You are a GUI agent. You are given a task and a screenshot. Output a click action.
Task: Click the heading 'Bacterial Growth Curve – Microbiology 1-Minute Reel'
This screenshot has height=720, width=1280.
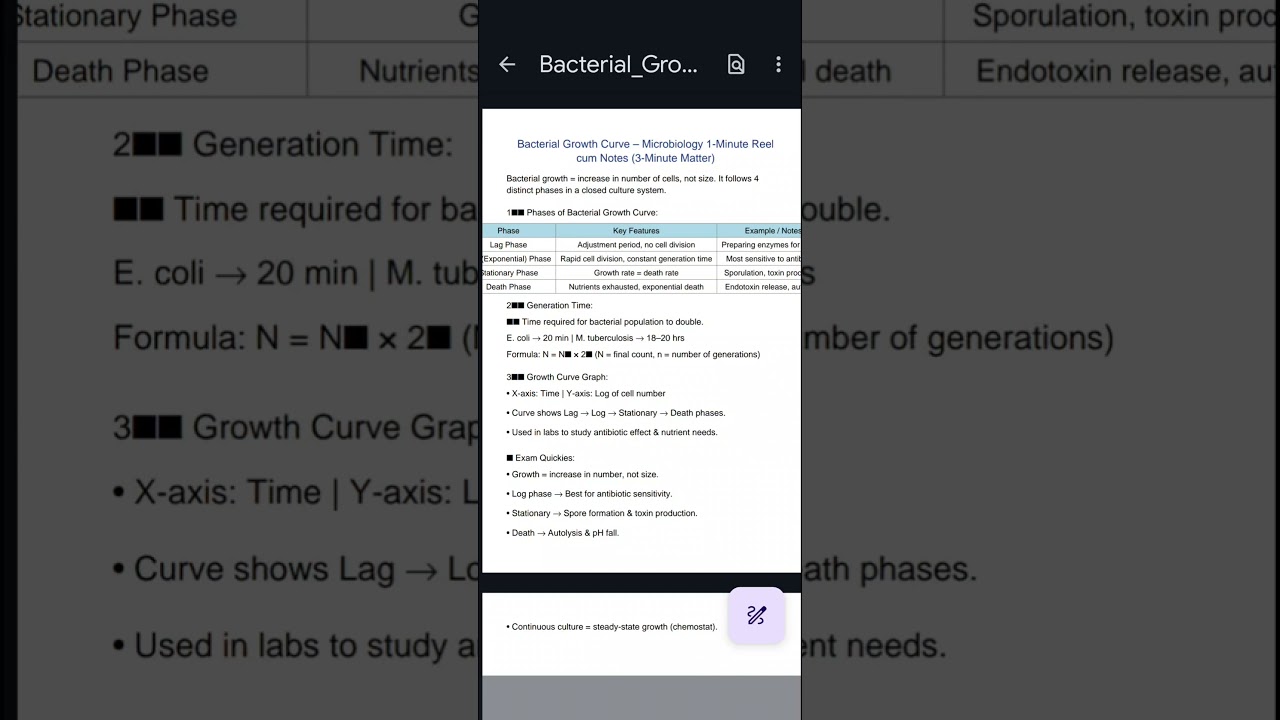(645, 144)
